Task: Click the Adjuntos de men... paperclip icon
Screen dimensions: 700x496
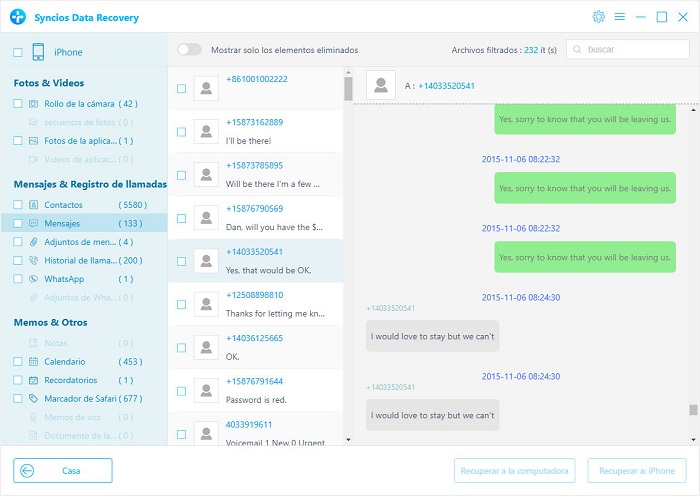Action: click(33, 242)
